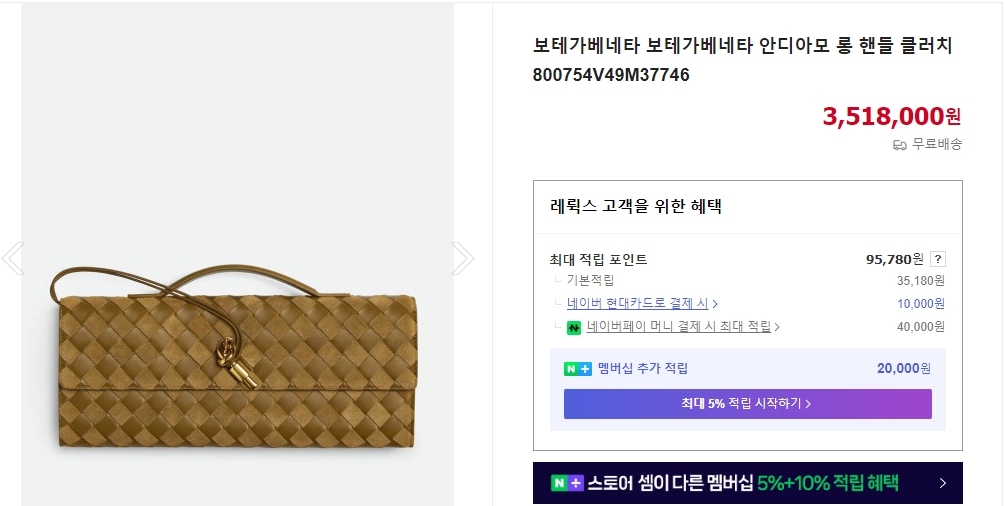Click the arrow on the membership banner
This screenshot has width=1005, height=506.
(x=942, y=484)
